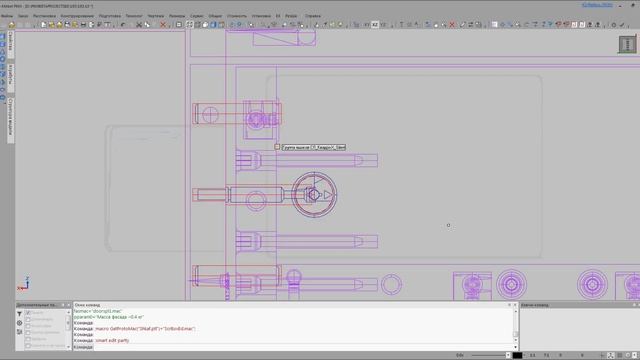Open the blue link in the title bar
This screenshot has width=640, height=360.
(597, 5)
